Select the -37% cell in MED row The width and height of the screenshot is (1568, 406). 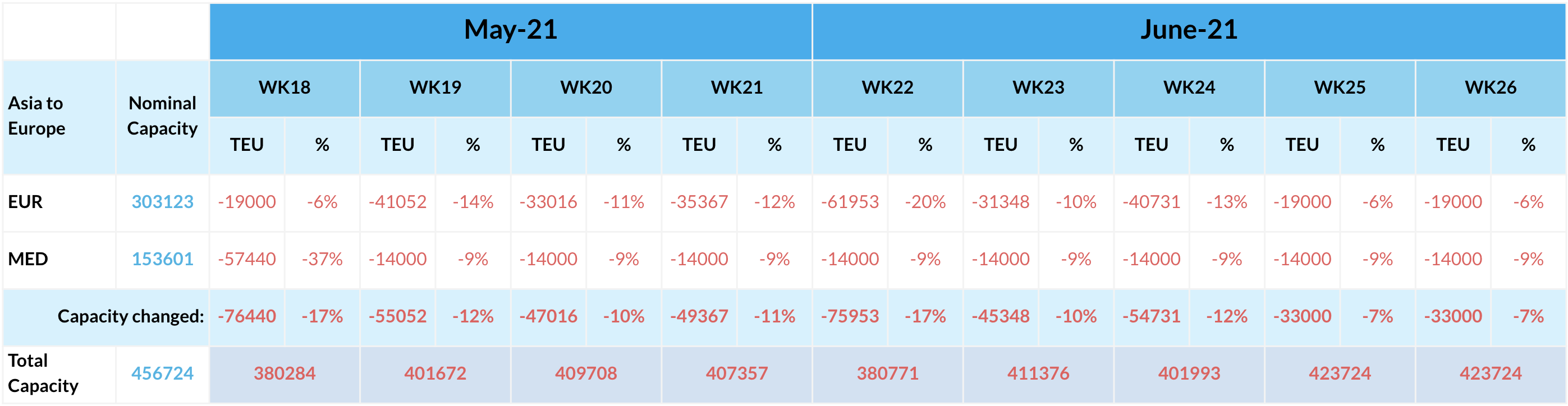[x=322, y=259]
